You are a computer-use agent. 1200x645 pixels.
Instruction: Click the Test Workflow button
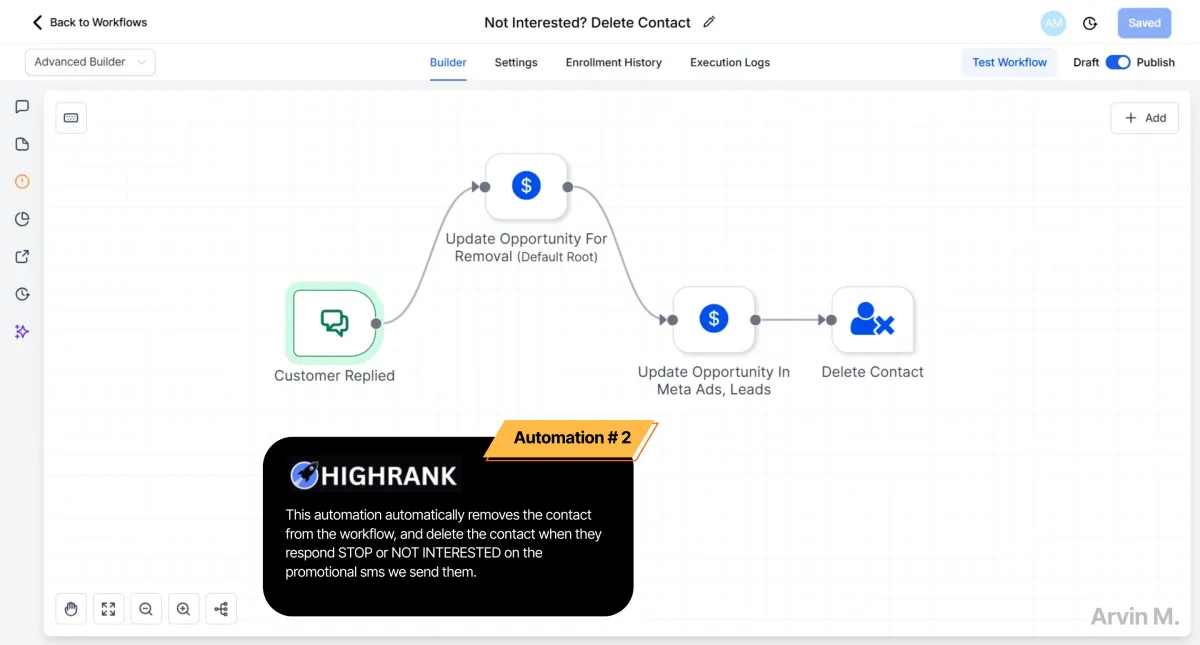click(x=1009, y=62)
